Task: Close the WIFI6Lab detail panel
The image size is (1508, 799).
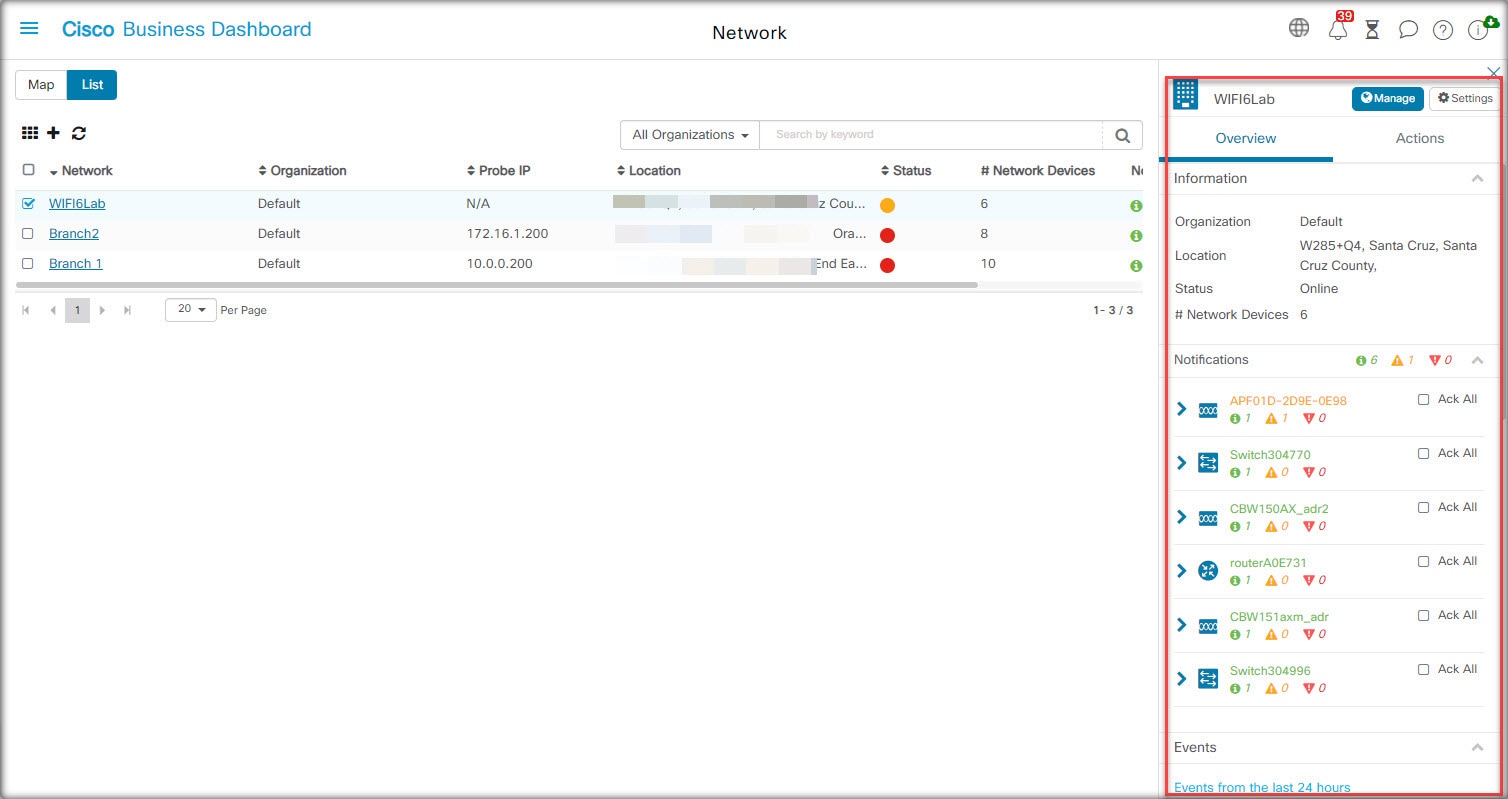Action: (x=1494, y=72)
